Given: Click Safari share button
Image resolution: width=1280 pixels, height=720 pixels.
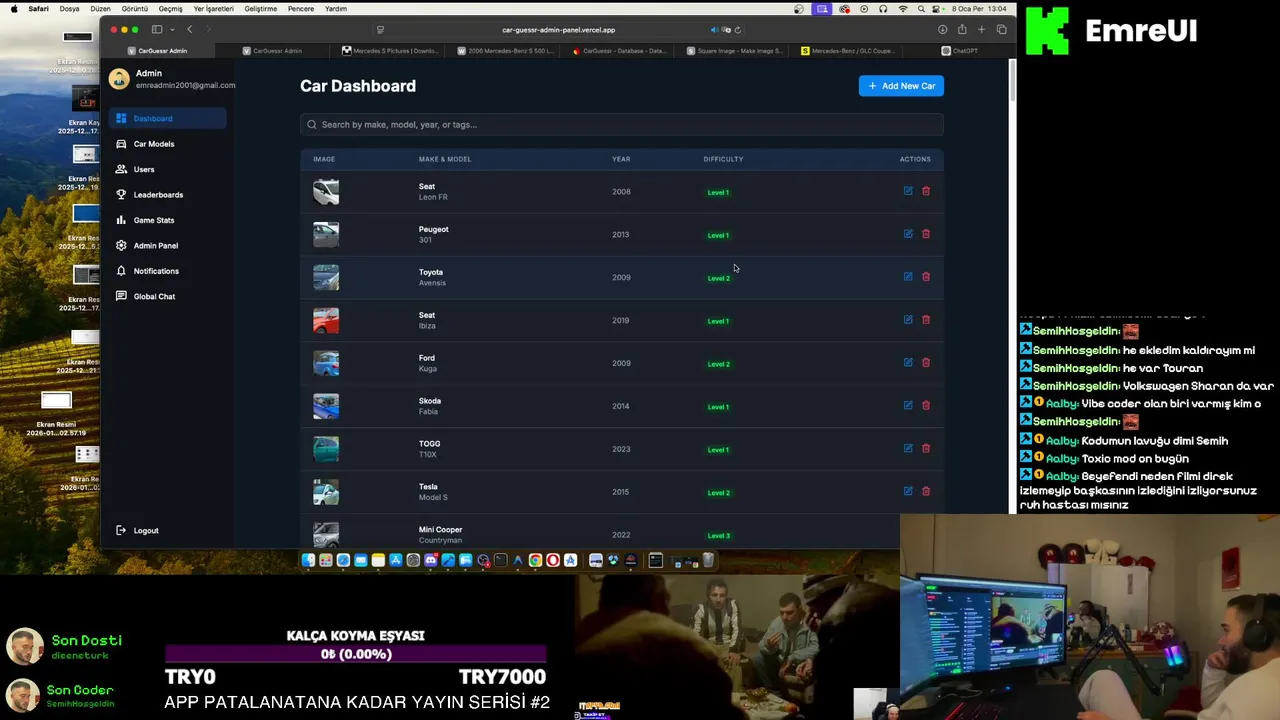Looking at the screenshot, I should pos(962,30).
